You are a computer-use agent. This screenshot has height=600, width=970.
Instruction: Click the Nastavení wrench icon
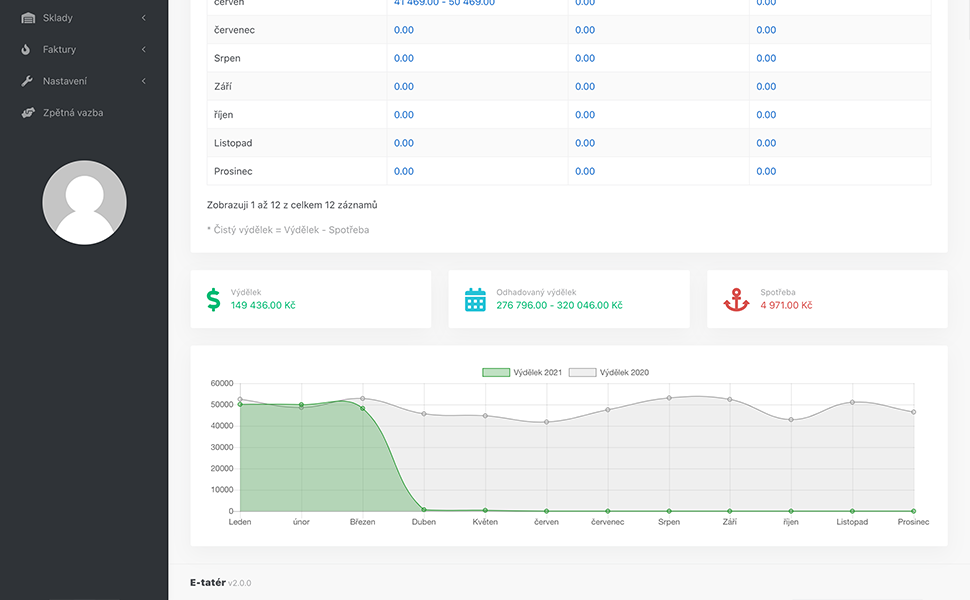tap(27, 81)
